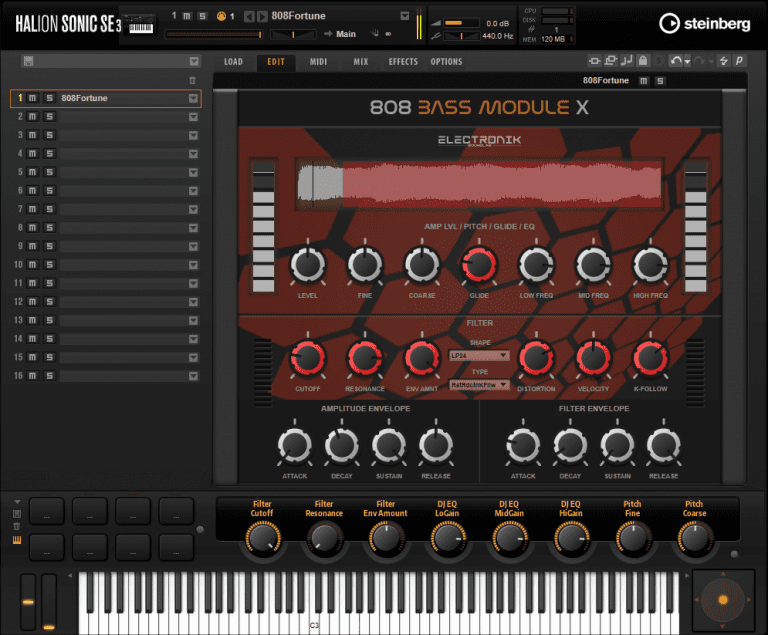Select previous program arrow beside 808Fortune
The image size is (768, 635).
coord(249,16)
